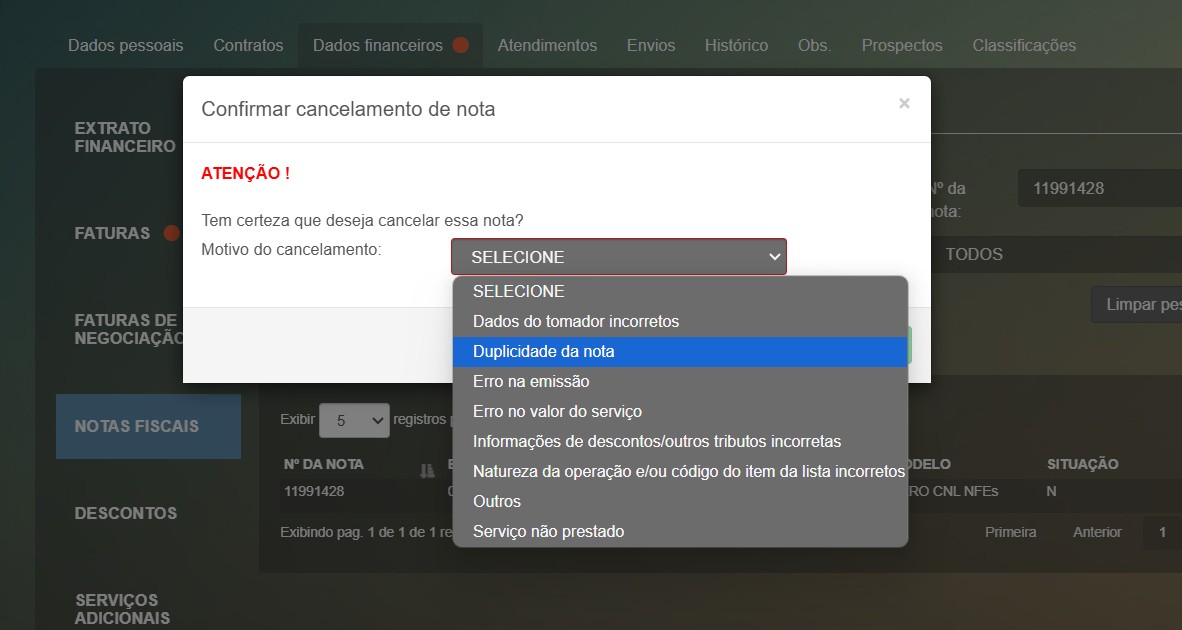Go to Anterior page in pagination

point(1097,532)
